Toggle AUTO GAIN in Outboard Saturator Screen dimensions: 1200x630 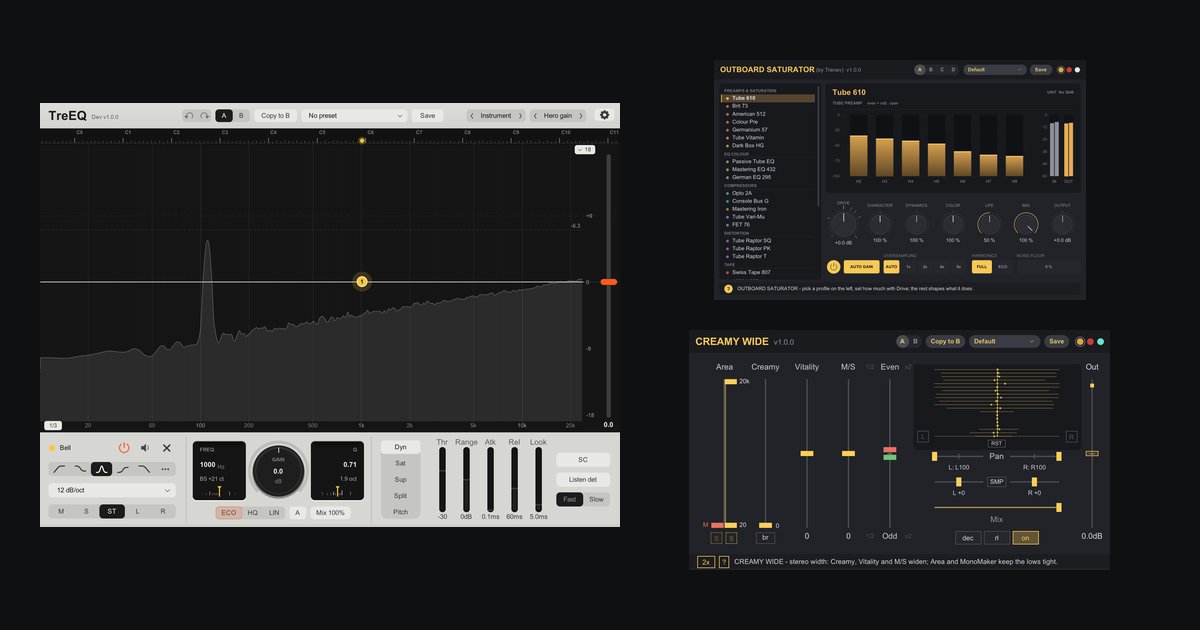point(860,267)
